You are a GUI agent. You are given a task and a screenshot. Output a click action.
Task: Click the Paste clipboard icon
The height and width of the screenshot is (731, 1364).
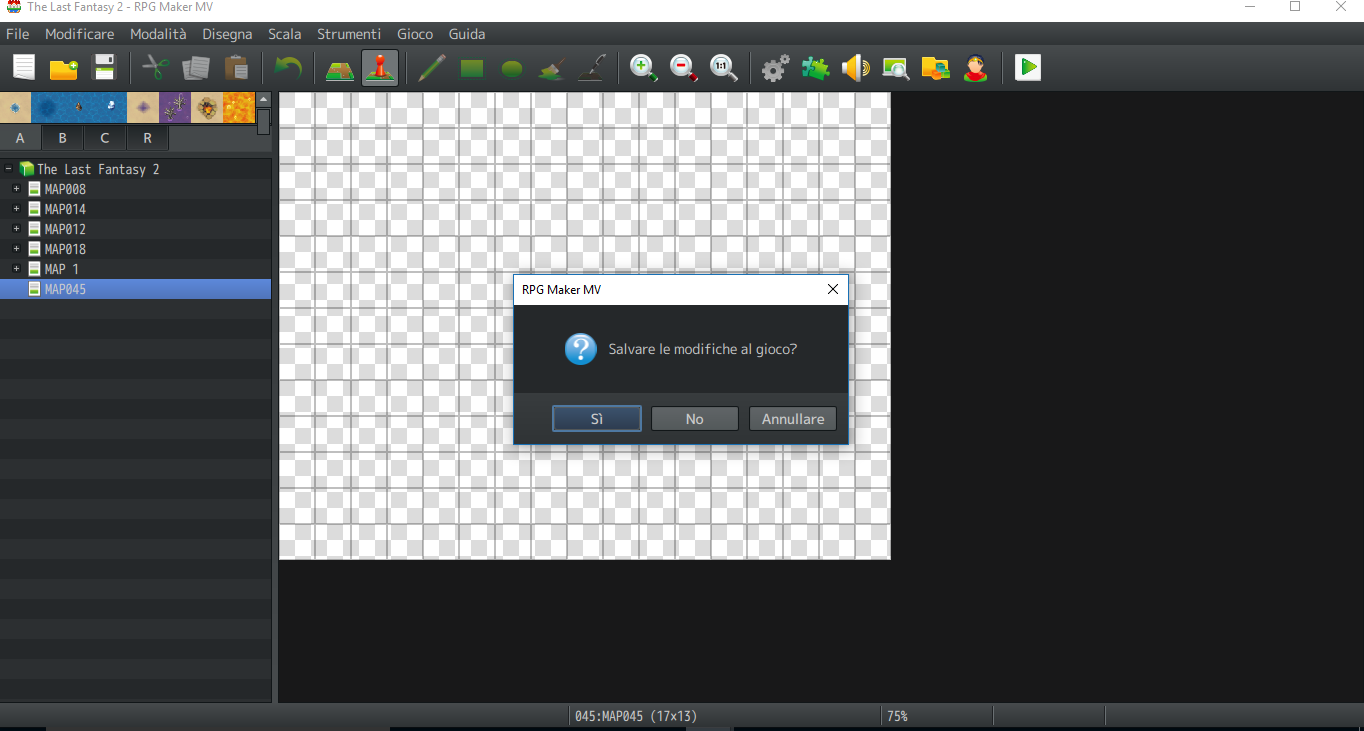tap(236, 68)
